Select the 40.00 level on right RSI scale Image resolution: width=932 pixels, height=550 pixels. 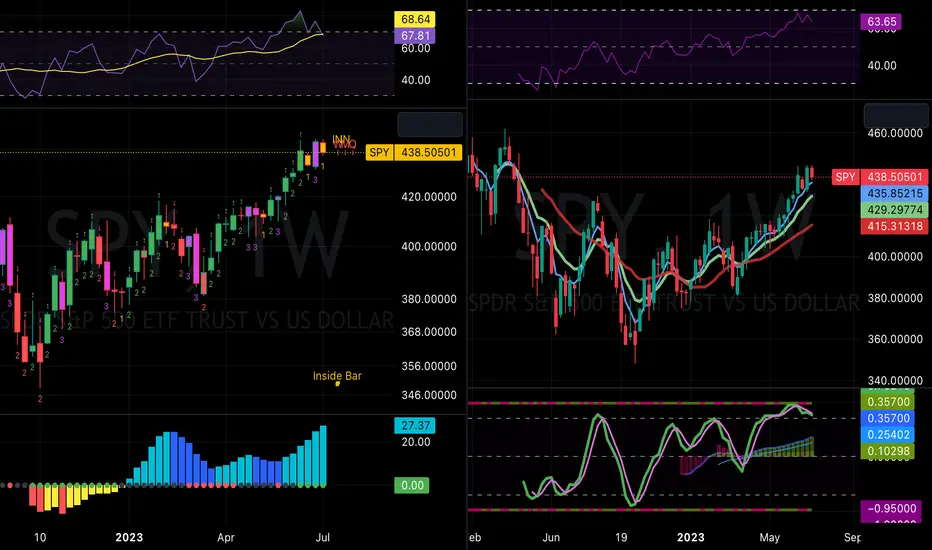click(x=881, y=65)
